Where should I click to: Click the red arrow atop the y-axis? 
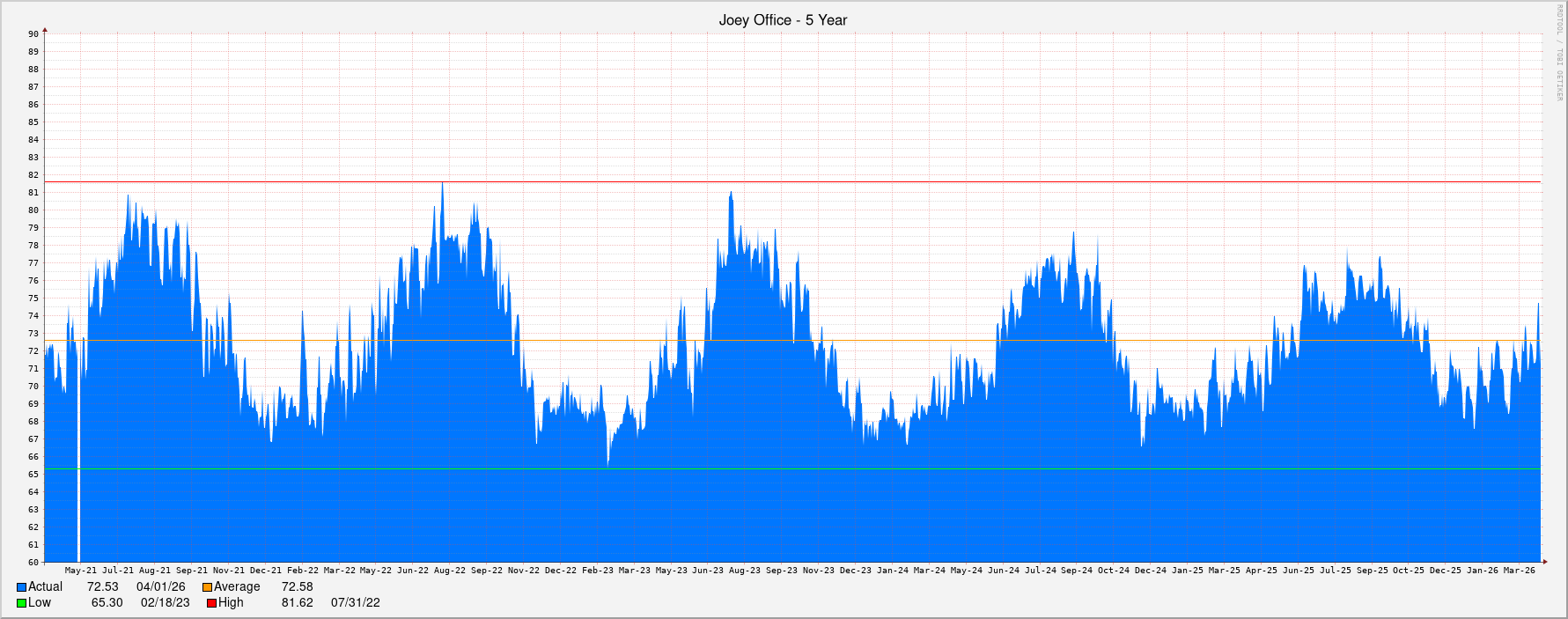[45, 31]
